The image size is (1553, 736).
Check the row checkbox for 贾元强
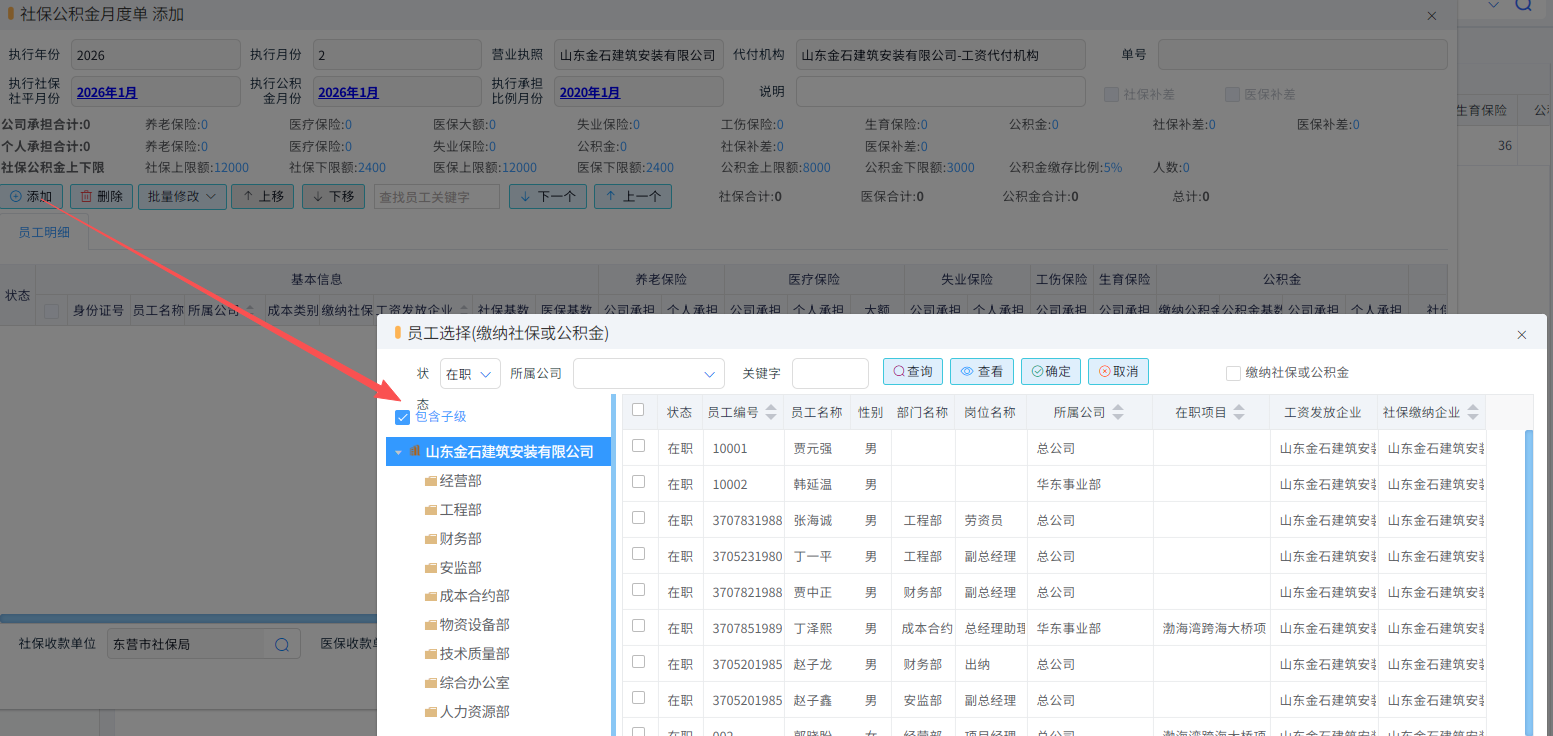pos(639,446)
